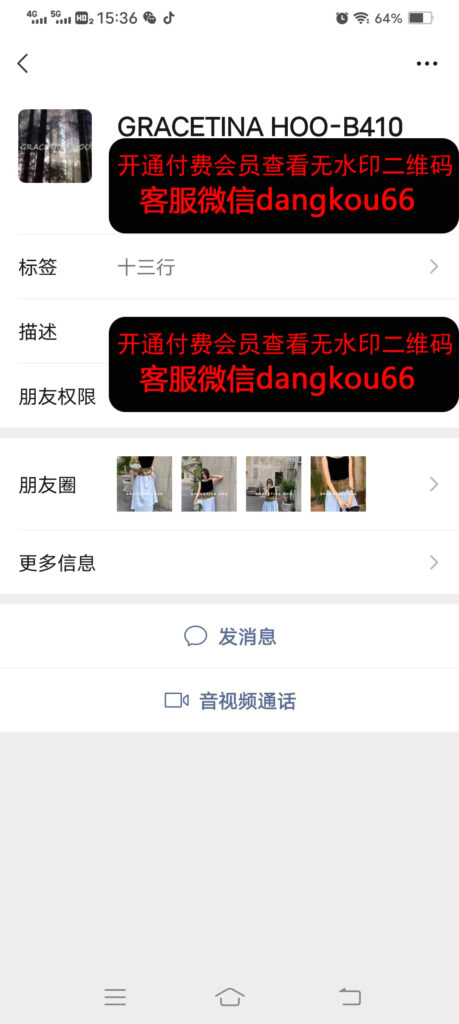The image size is (459, 1024).
Task: Open first Moments thumbnail photo
Action: point(144,484)
